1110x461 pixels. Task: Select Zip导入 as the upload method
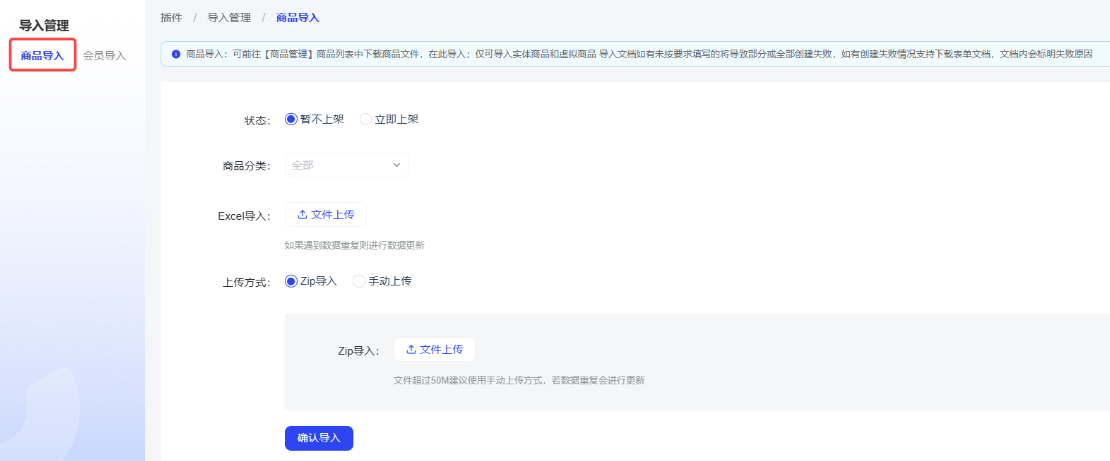[292, 281]
